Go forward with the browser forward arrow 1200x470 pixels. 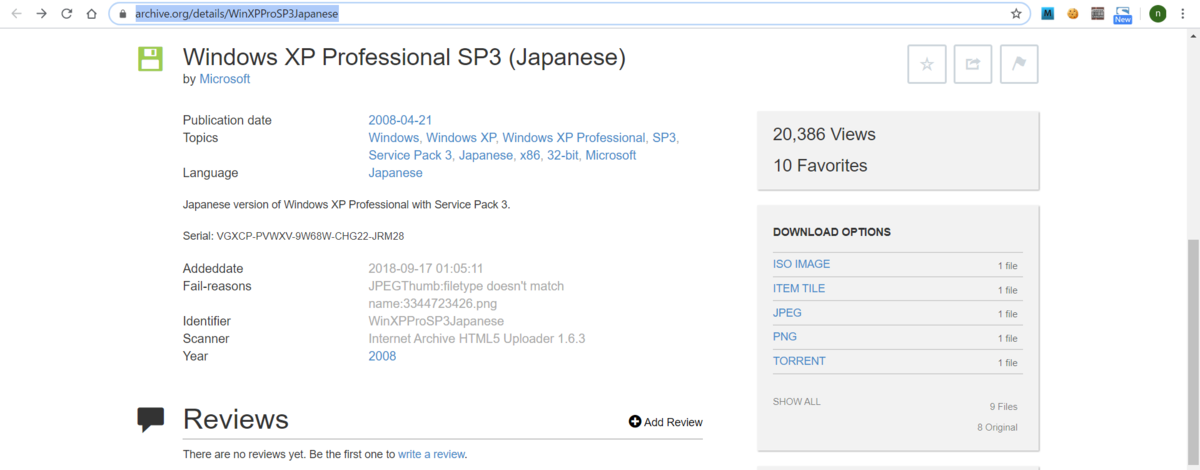pyautogui.click(x=41, y=14)
